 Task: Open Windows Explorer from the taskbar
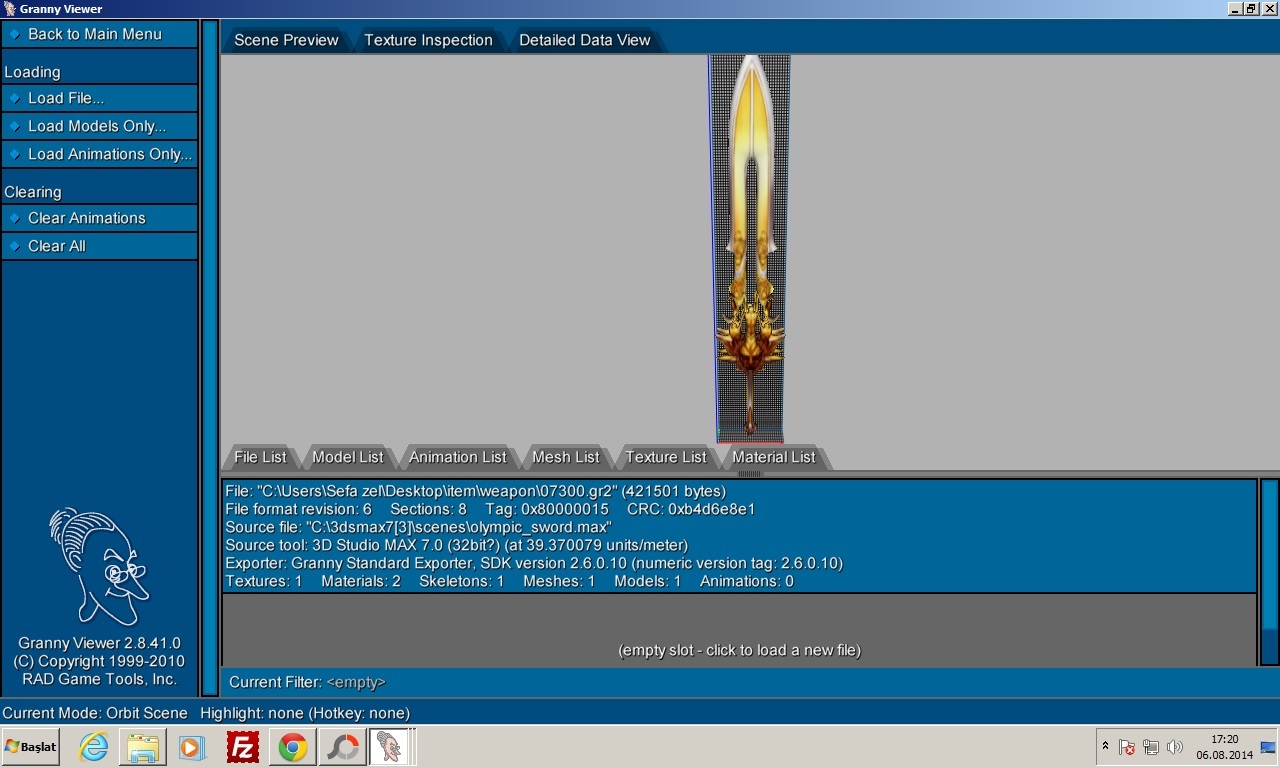tap(143, 747)
